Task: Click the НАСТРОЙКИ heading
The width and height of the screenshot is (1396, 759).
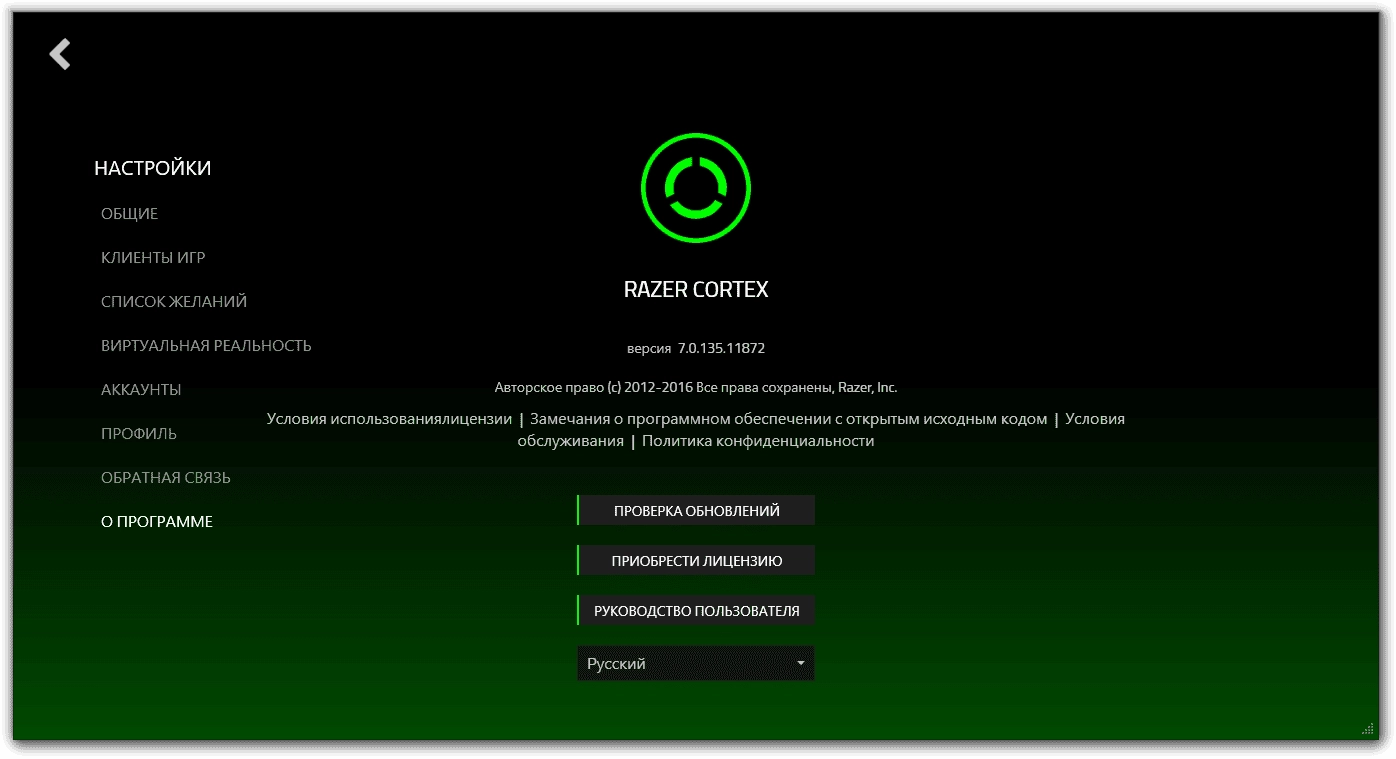Action: pyautogui.click(x=153, y=168)
